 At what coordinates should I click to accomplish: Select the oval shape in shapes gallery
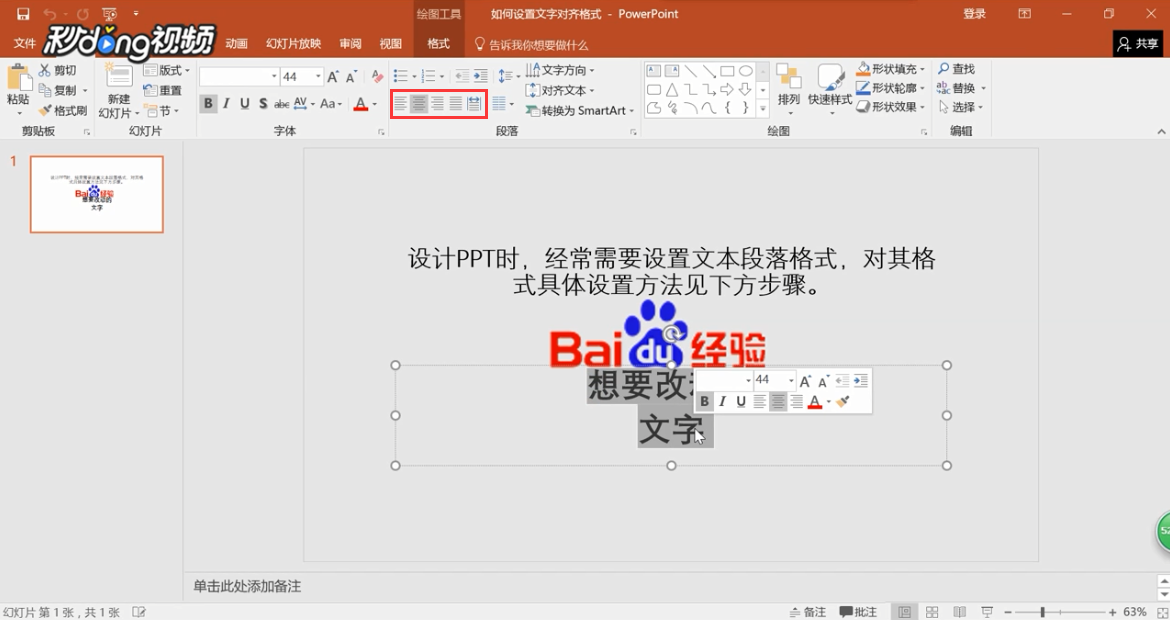(745, 72)
